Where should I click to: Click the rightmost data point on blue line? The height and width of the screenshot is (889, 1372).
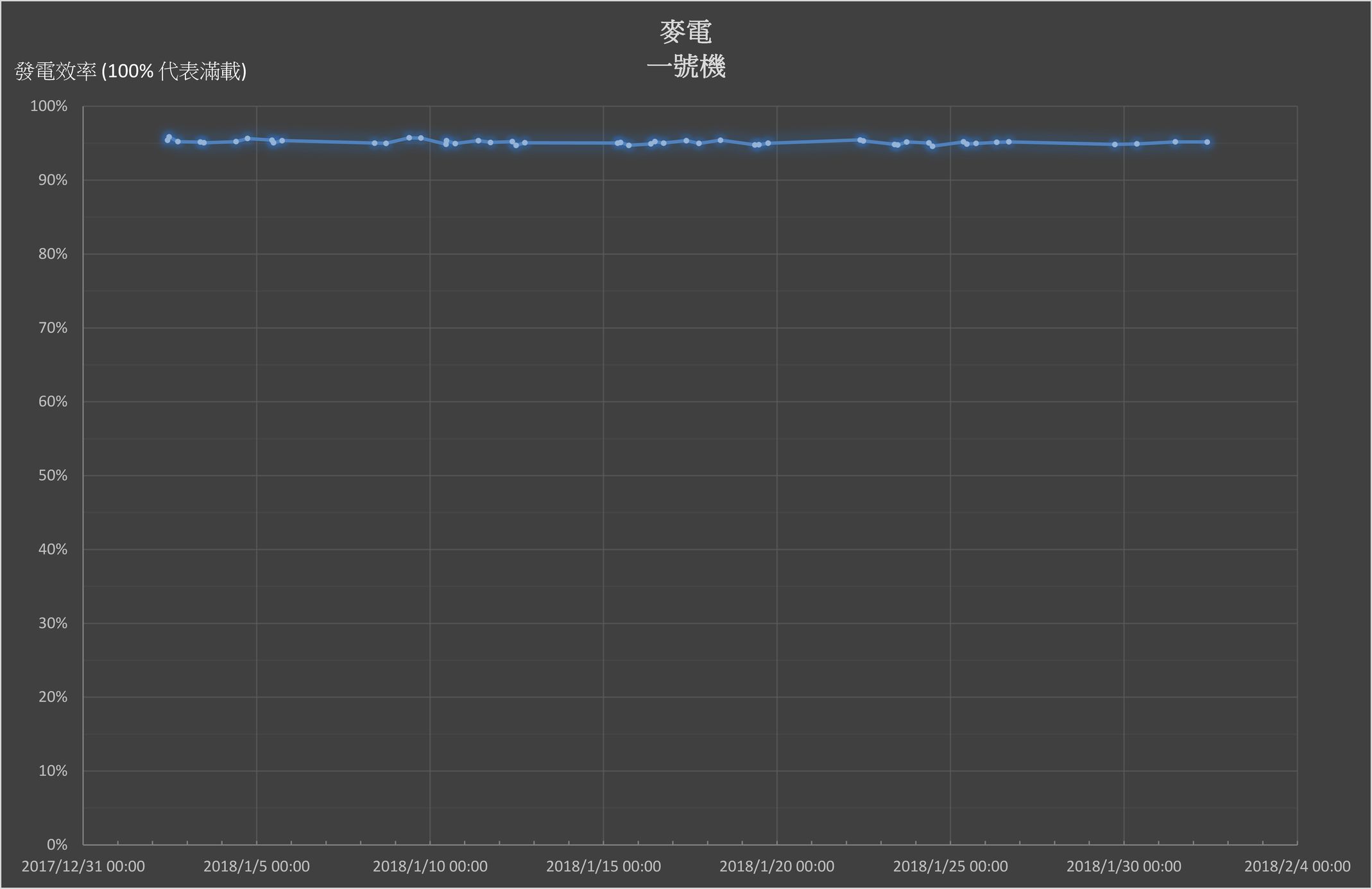[1206, 142]
